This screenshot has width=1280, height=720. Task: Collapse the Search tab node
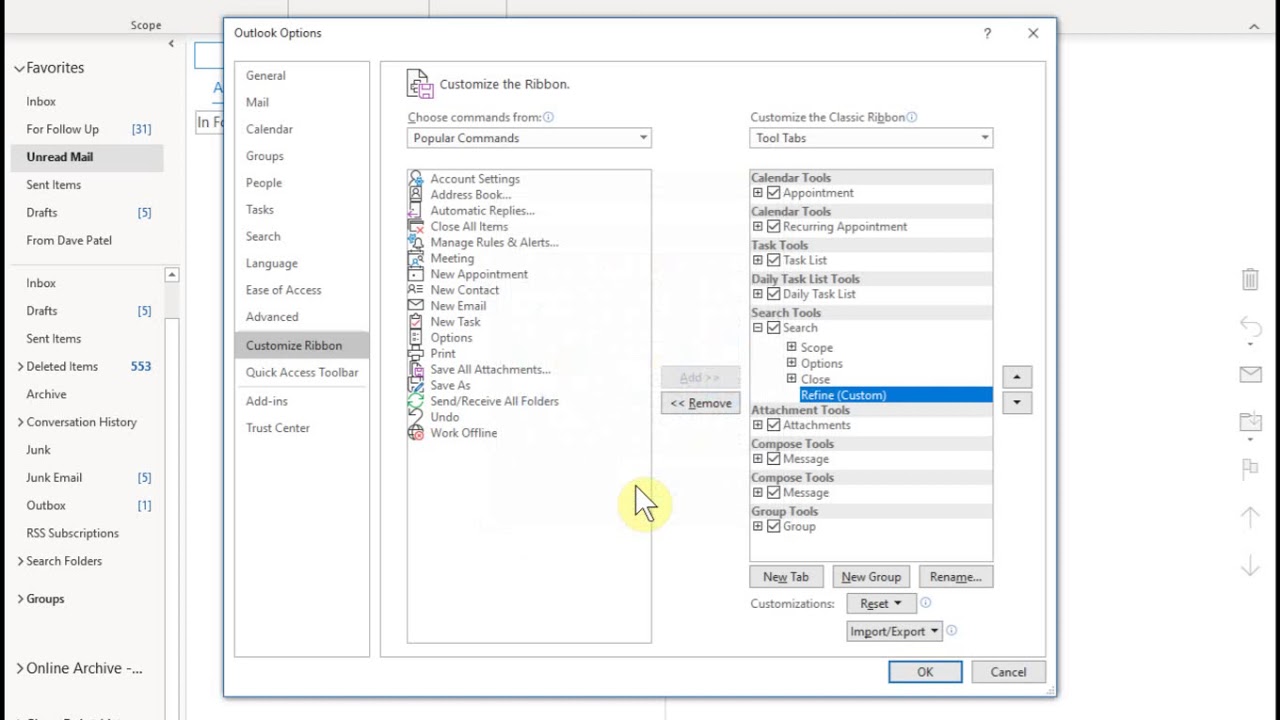[757, 328]
